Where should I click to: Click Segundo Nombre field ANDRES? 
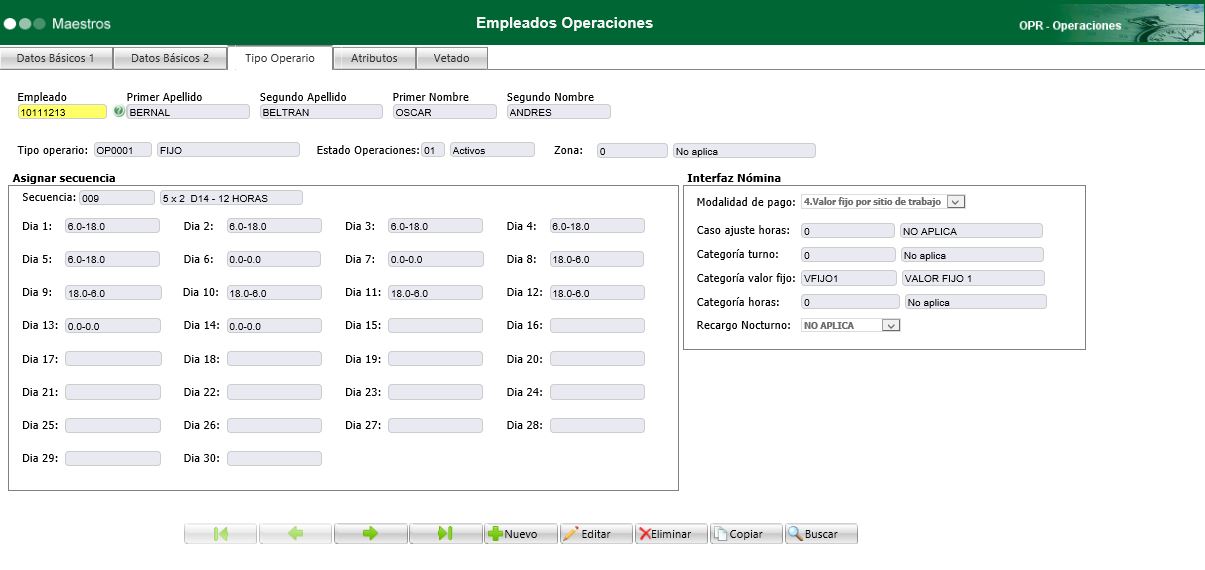pos(559,112)
